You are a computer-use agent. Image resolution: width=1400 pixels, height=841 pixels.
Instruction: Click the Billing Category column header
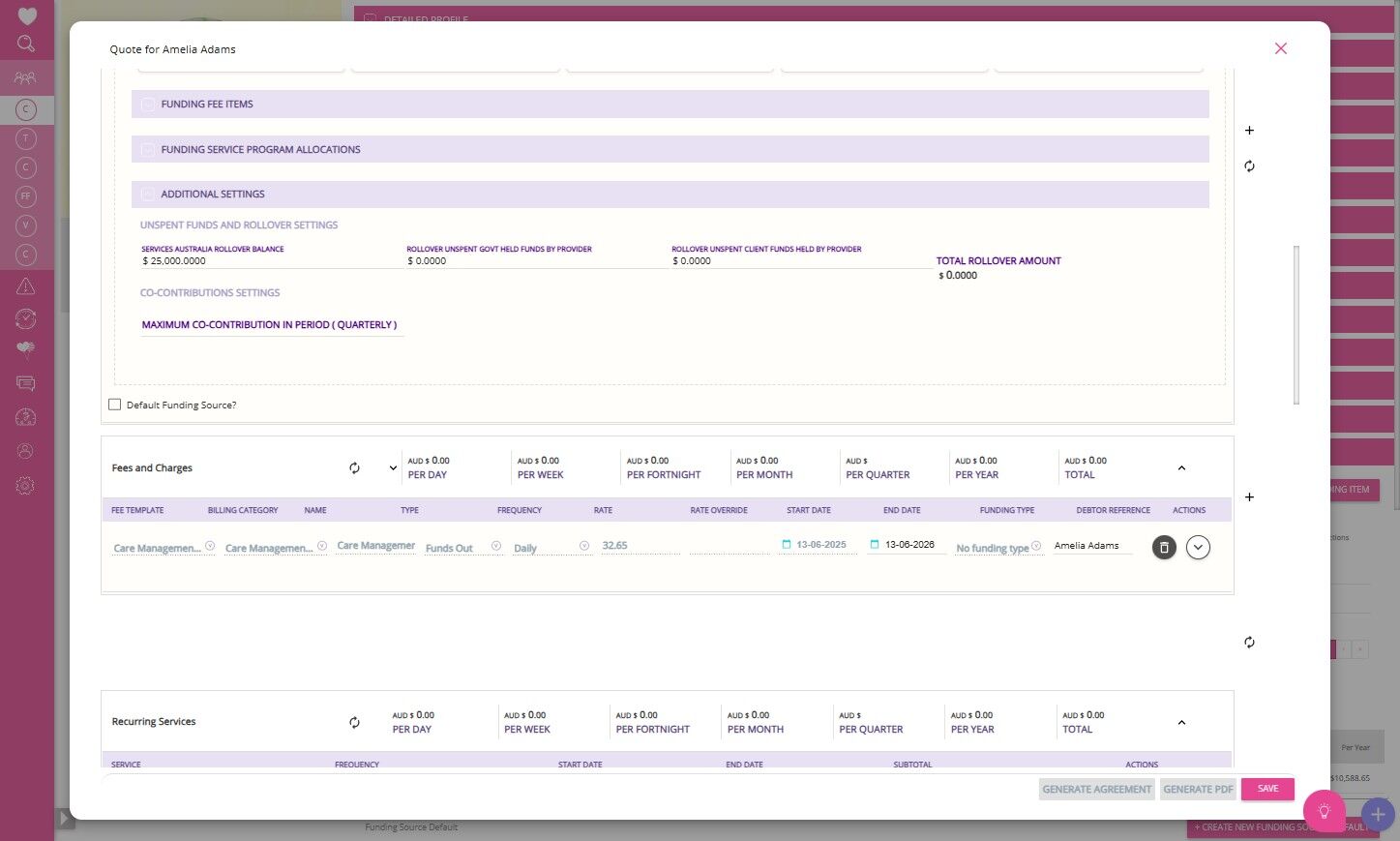[243, 510]
